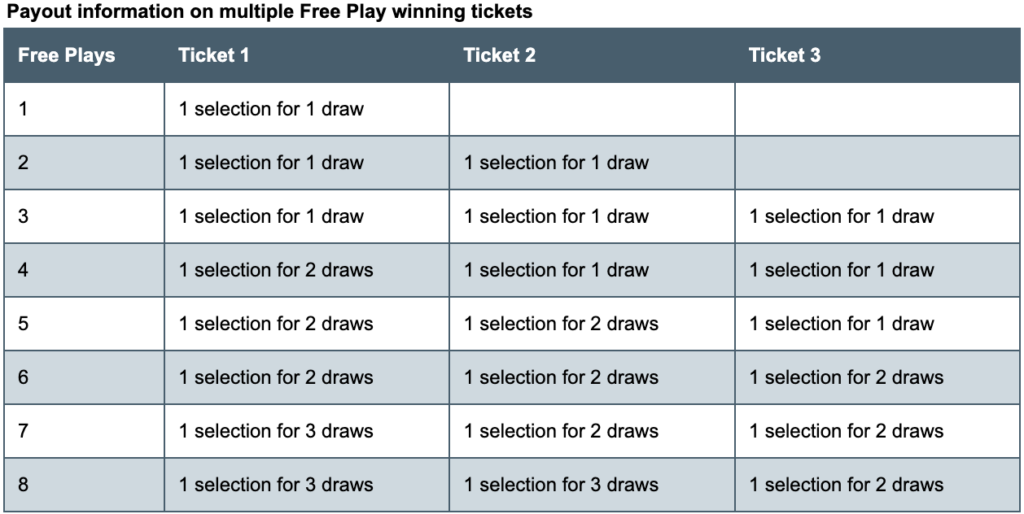The image size is (1024, 514).
Task: Select Ticket 2 cell in Free Plays 2 row
Action: coord(592,163)
